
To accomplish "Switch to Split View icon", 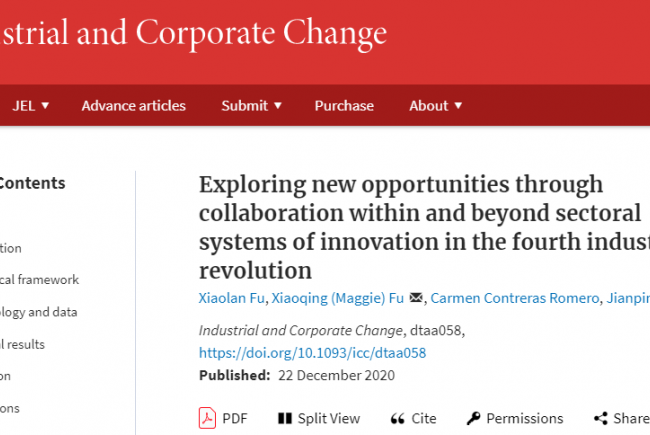I will tap(285, 419).
